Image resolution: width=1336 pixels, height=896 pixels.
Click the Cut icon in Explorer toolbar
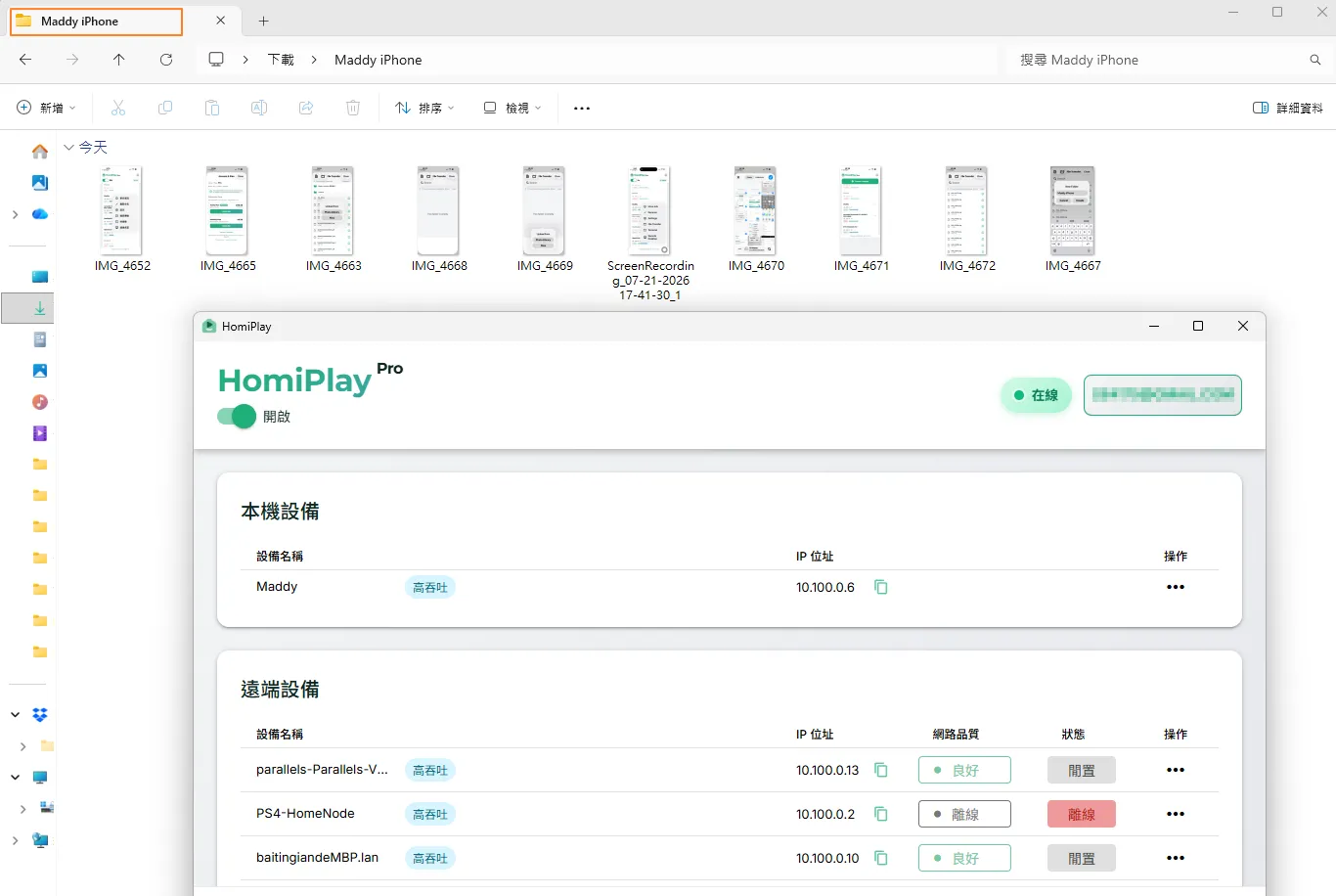(118, 108)
